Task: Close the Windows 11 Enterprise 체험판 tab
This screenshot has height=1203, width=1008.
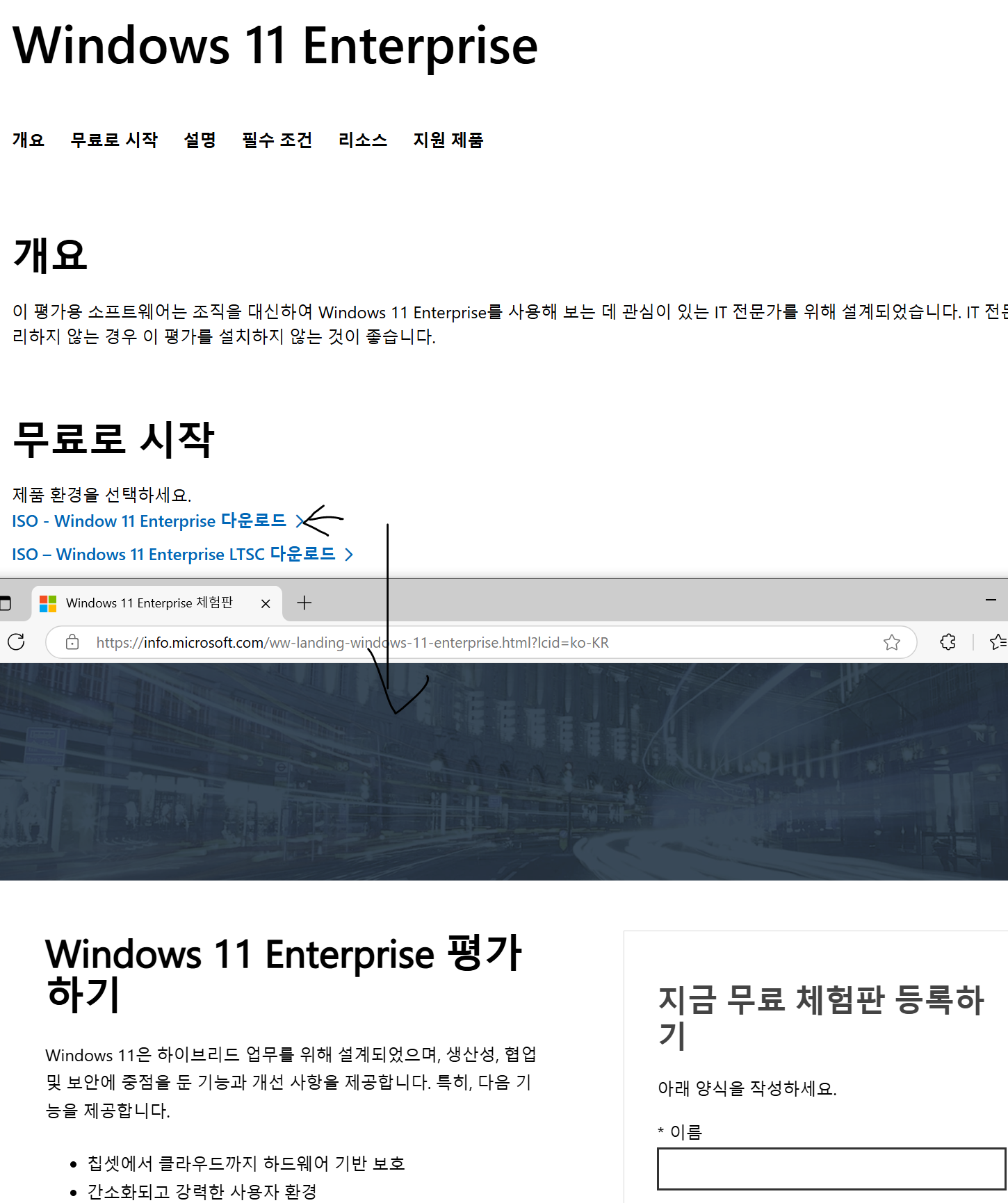Action: pyautogui.click(x=266, y=604)
